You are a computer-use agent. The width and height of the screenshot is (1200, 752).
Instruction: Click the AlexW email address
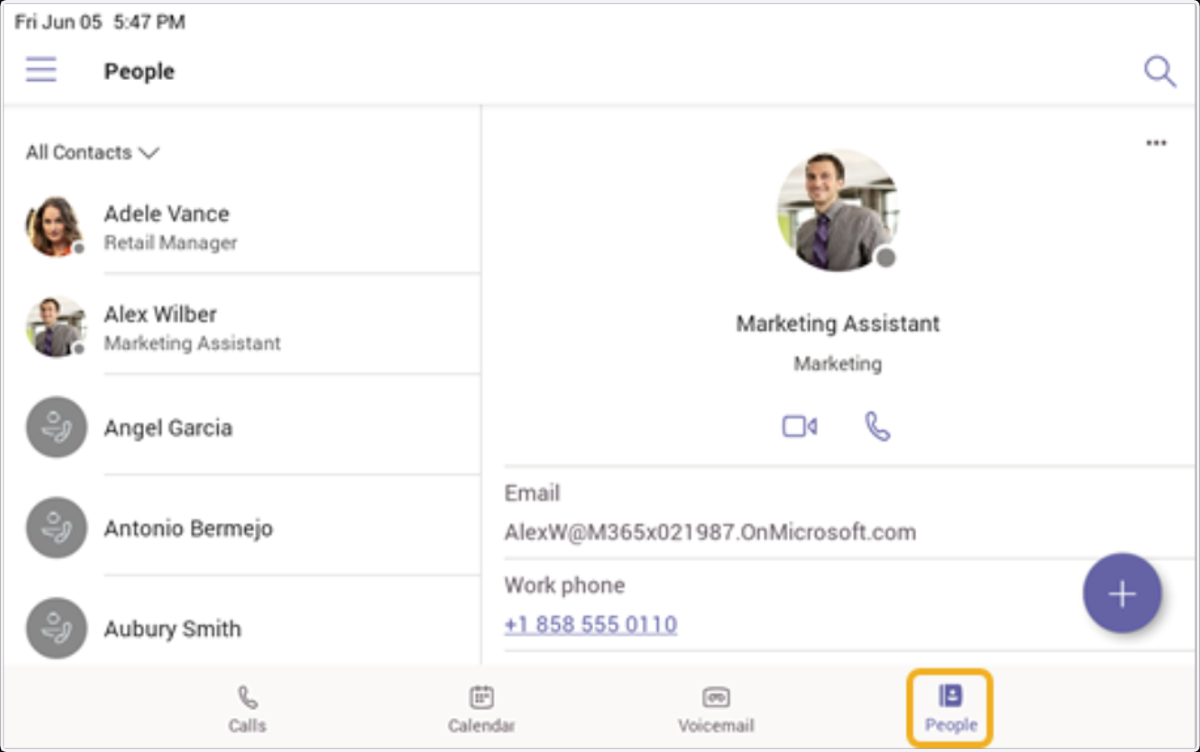click(x=710, y=532)
